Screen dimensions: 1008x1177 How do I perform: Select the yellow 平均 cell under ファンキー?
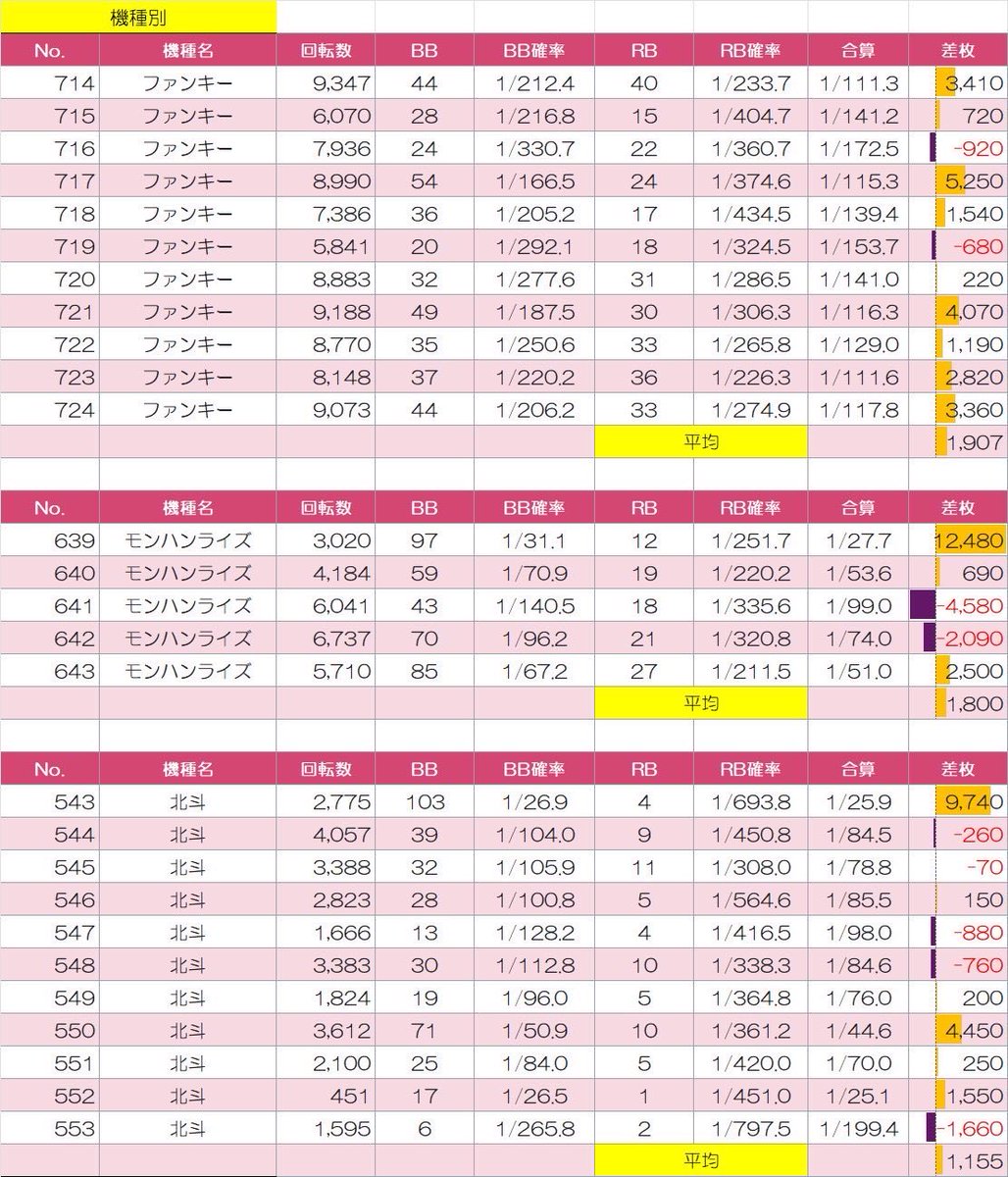[701, 442]
